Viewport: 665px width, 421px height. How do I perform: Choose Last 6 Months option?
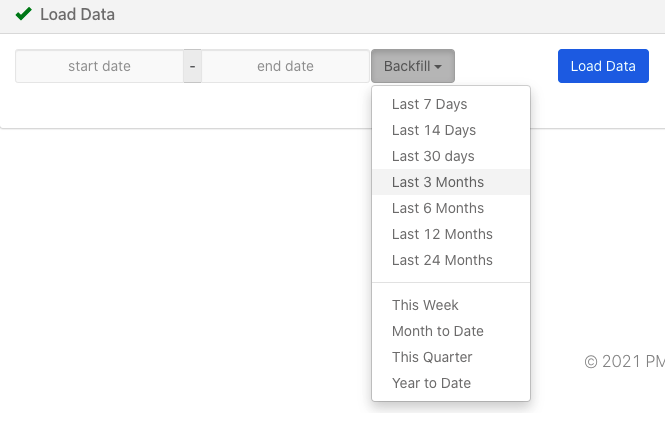[x=451, y=208]
